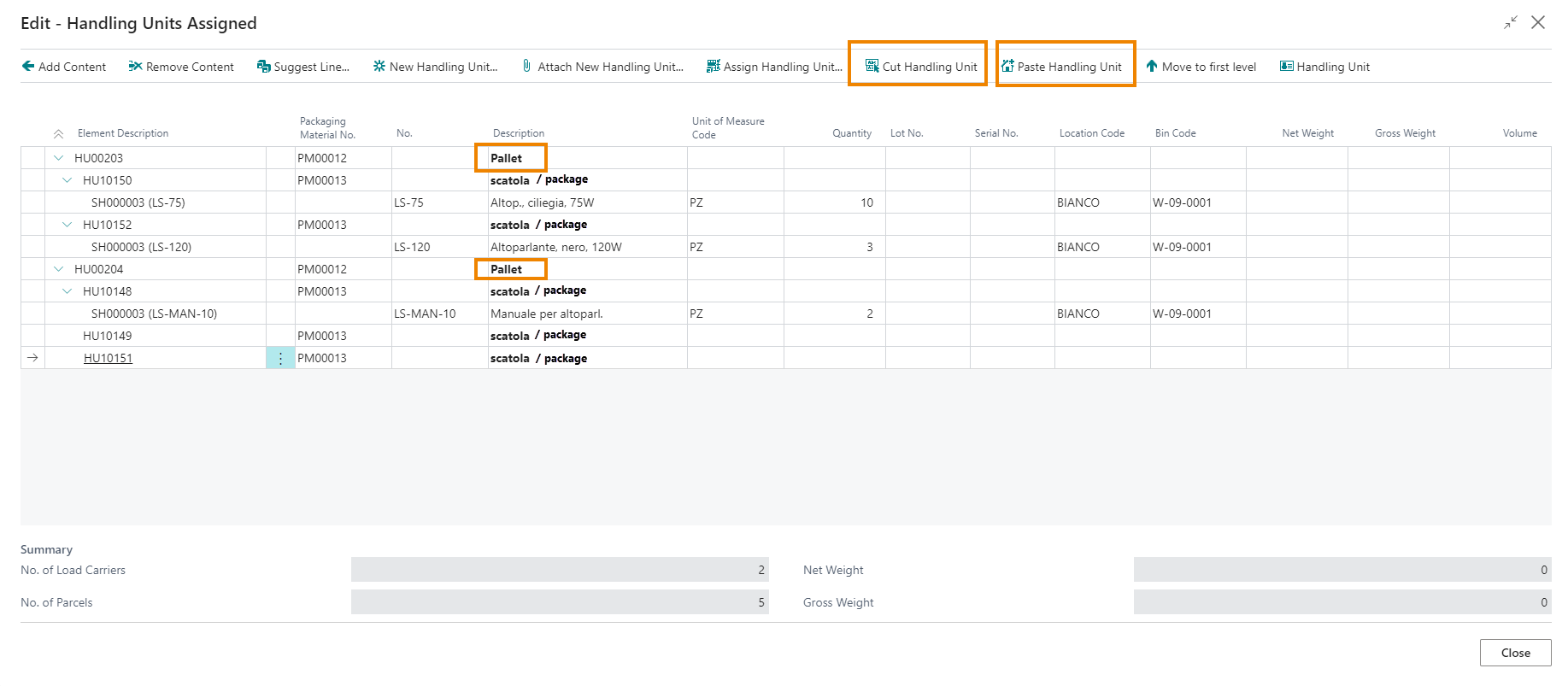
Task: Click the Remove Content icon
Action: point(135,66)
